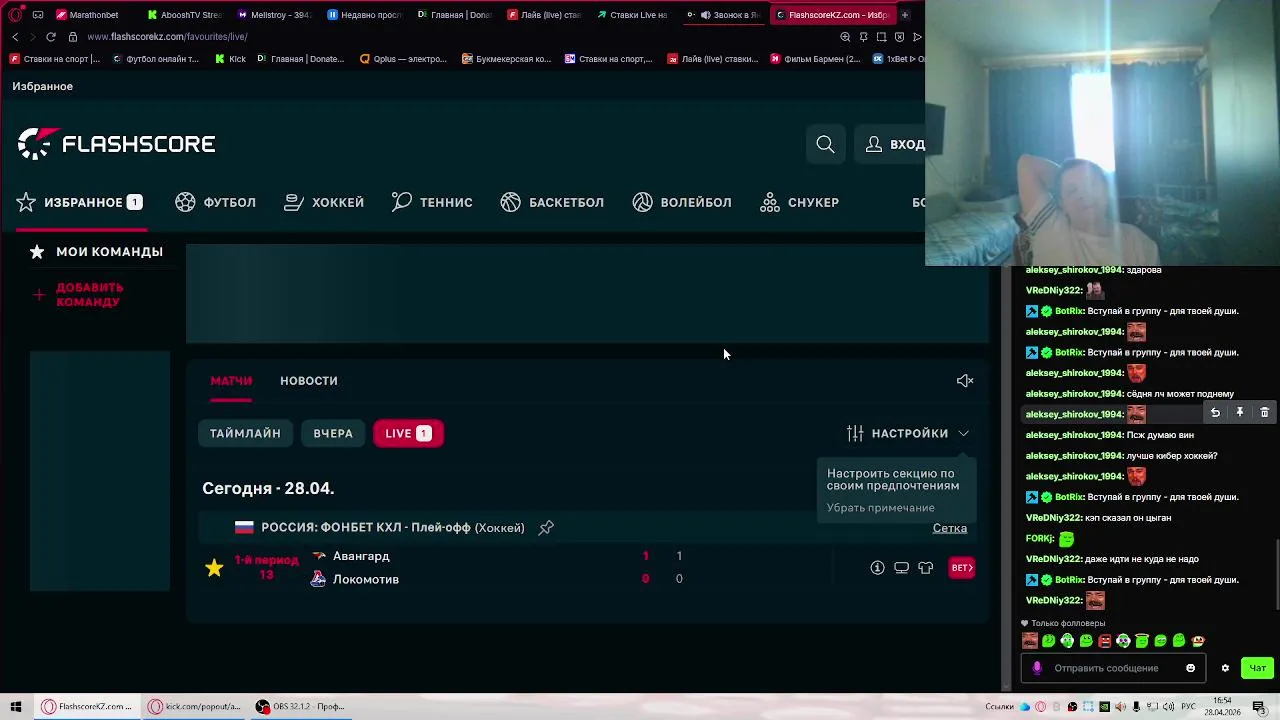Open chat settings gear icon
1280x720 pixels.
(x=1225, y=668)
